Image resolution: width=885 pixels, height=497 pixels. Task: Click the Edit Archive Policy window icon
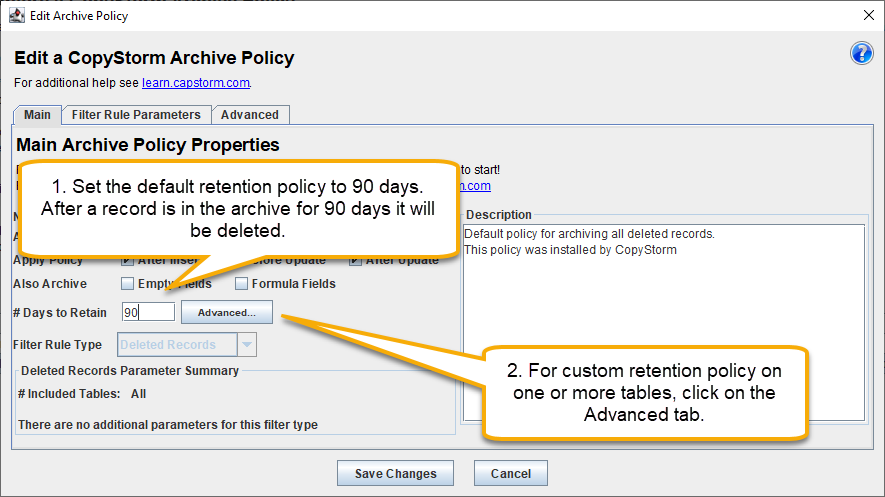[x=17, y=15]
